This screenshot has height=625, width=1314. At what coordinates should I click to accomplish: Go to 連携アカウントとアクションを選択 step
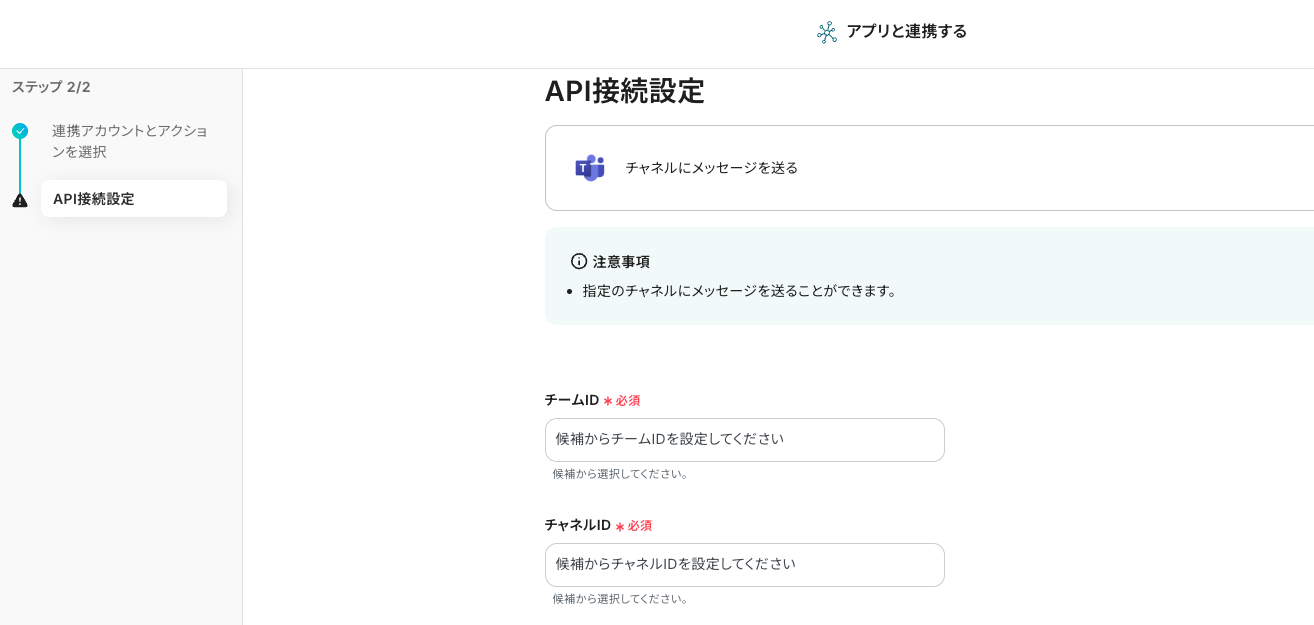pyautogui.click(x=129, y=141)
